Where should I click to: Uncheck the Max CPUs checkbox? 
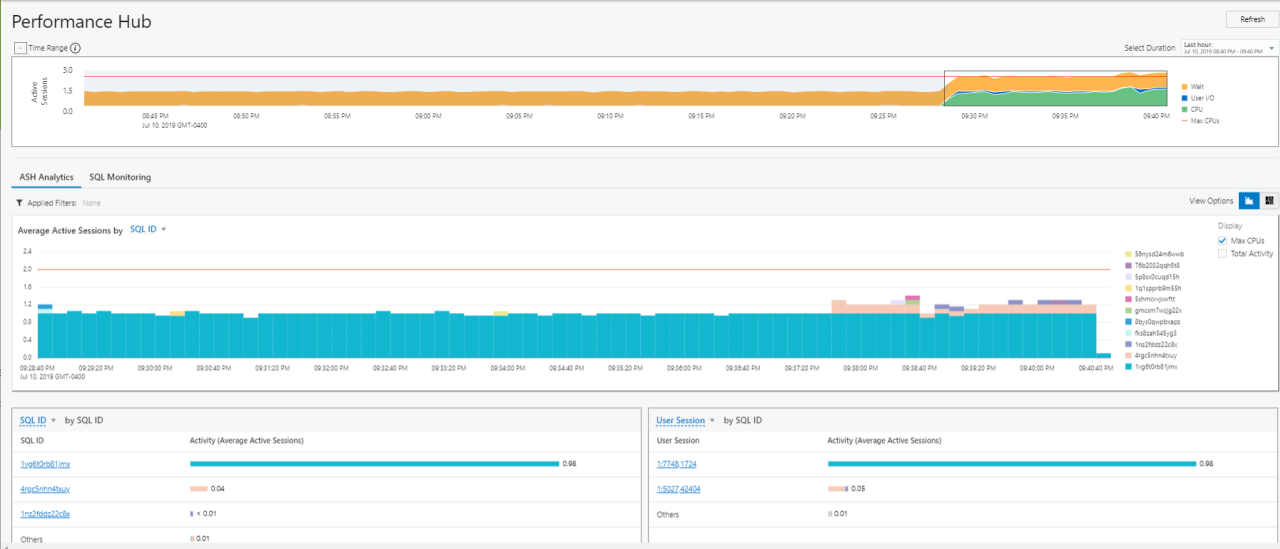(1222, 241)
